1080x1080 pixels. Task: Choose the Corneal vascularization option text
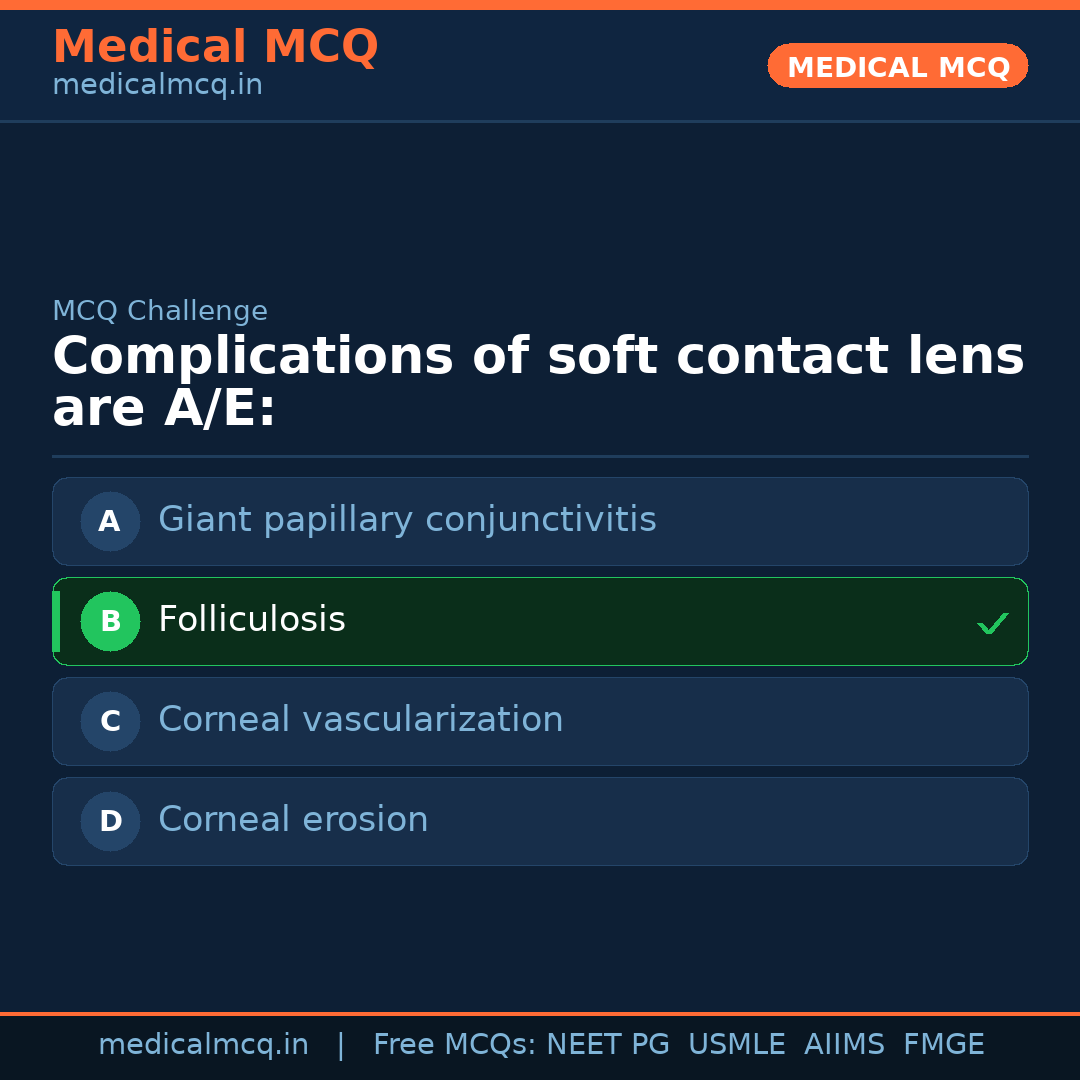360,720
